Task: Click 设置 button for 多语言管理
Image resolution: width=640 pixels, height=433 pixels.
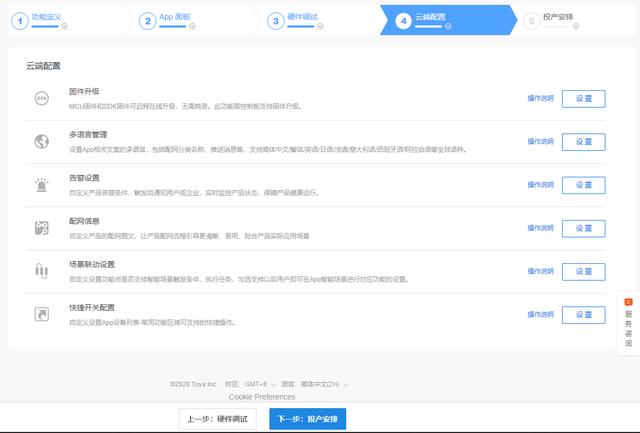Action: coord(584,142)
